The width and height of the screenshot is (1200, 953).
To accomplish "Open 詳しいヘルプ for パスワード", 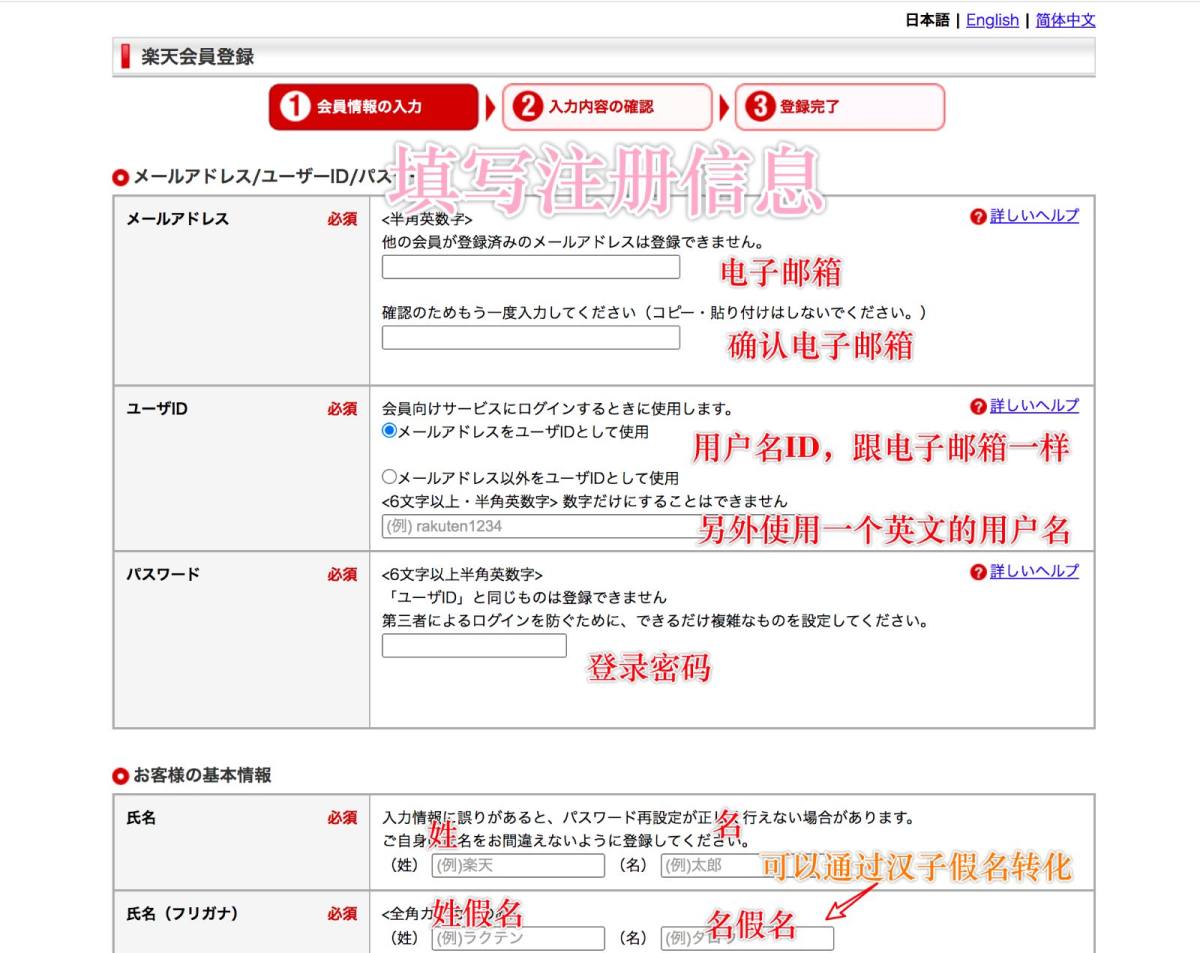I will [x=1034, y=572].
